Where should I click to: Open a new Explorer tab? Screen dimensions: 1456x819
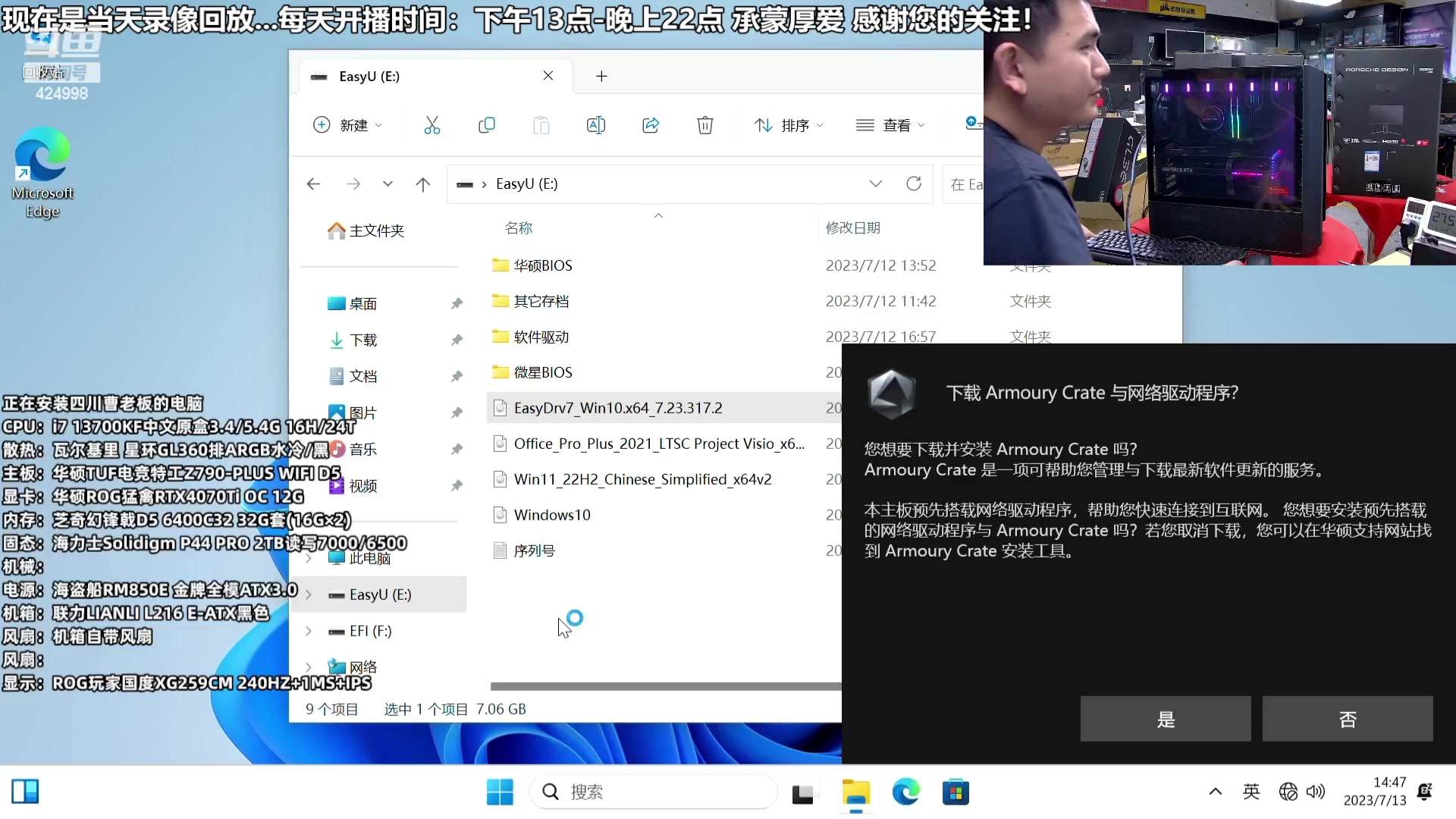coord(601,76)
